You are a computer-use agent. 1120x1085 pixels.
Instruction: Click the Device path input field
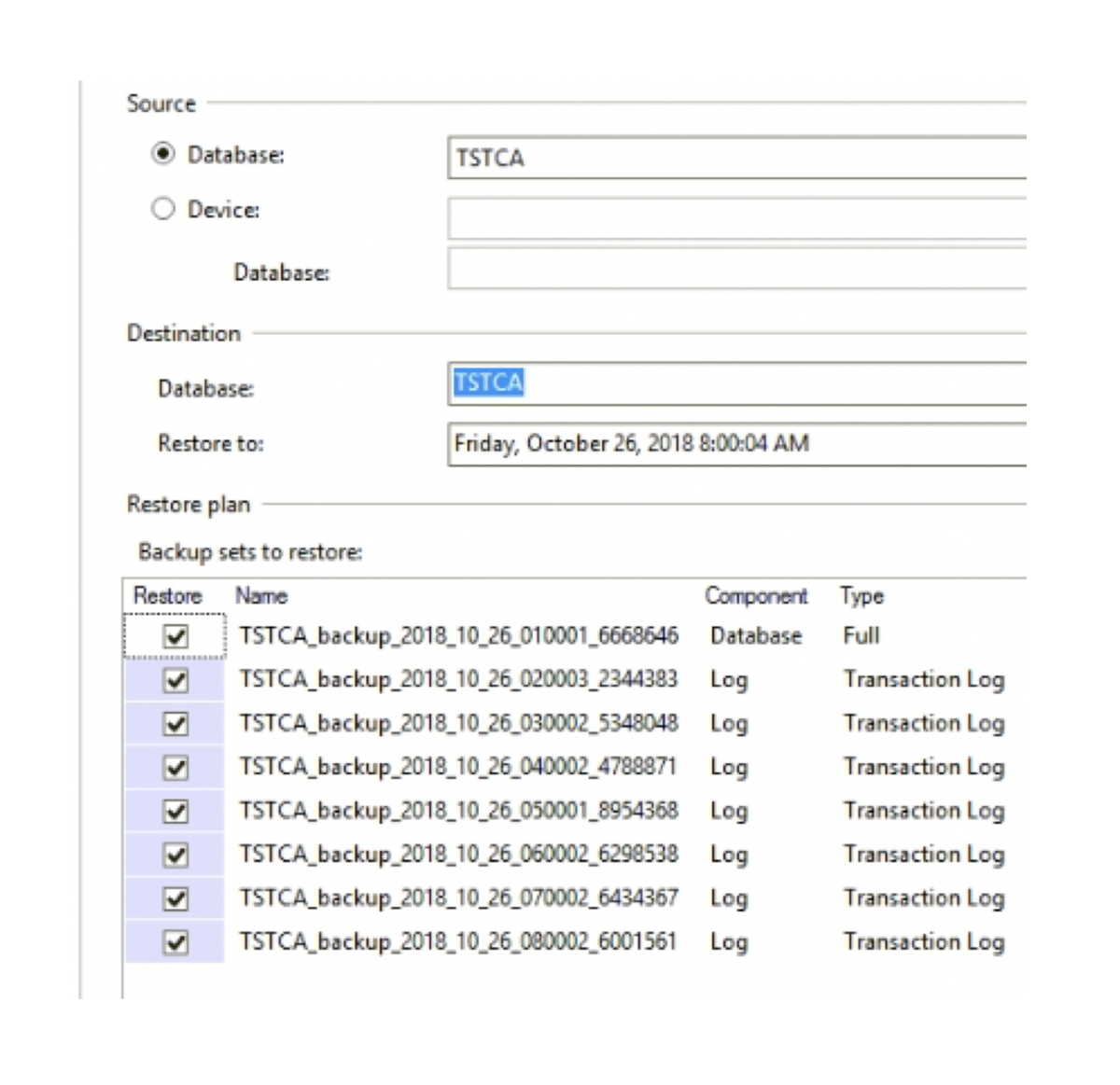pyautogui.click(x=736, y=217)
